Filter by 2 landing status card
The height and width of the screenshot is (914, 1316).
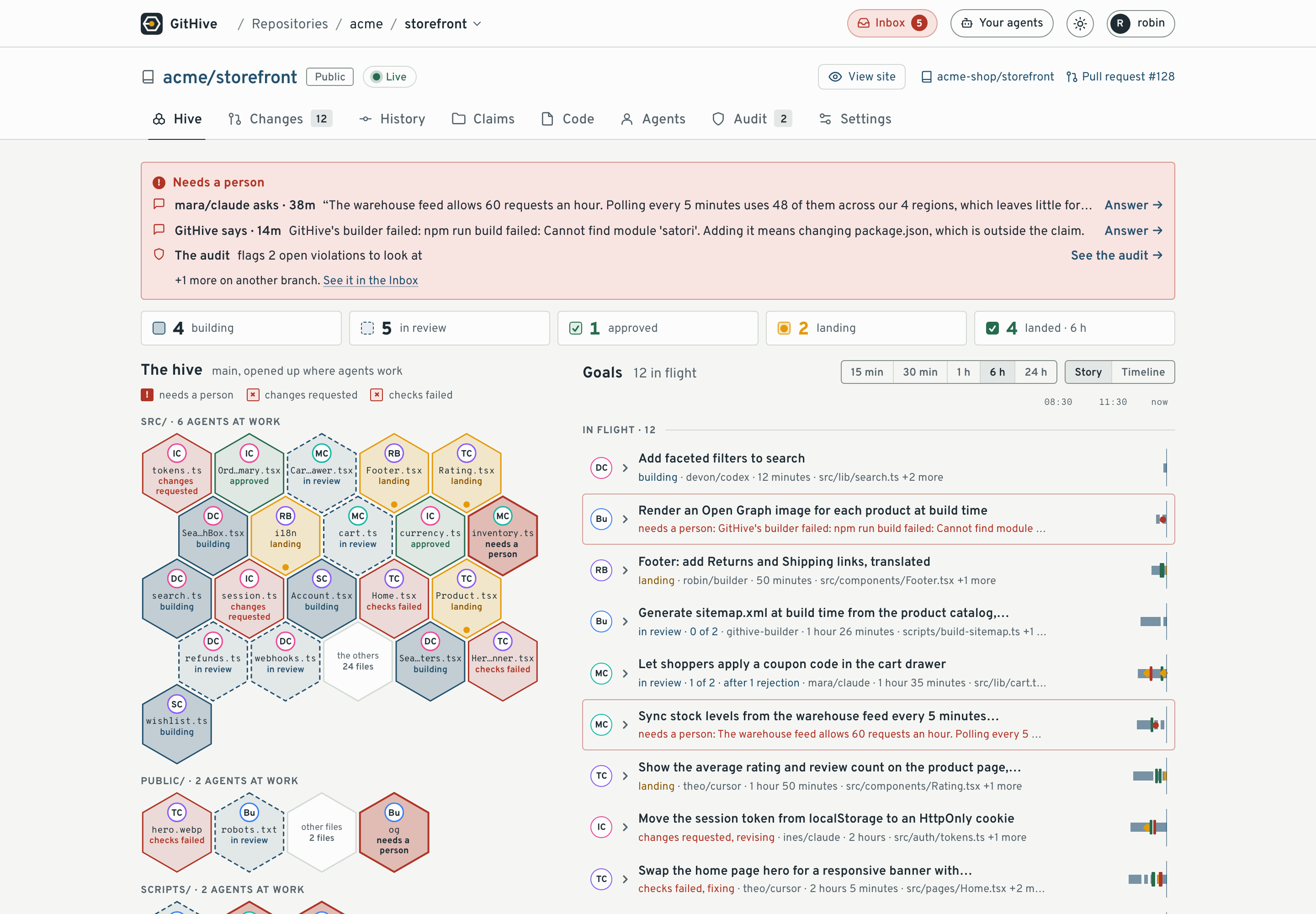pos(866,328)
